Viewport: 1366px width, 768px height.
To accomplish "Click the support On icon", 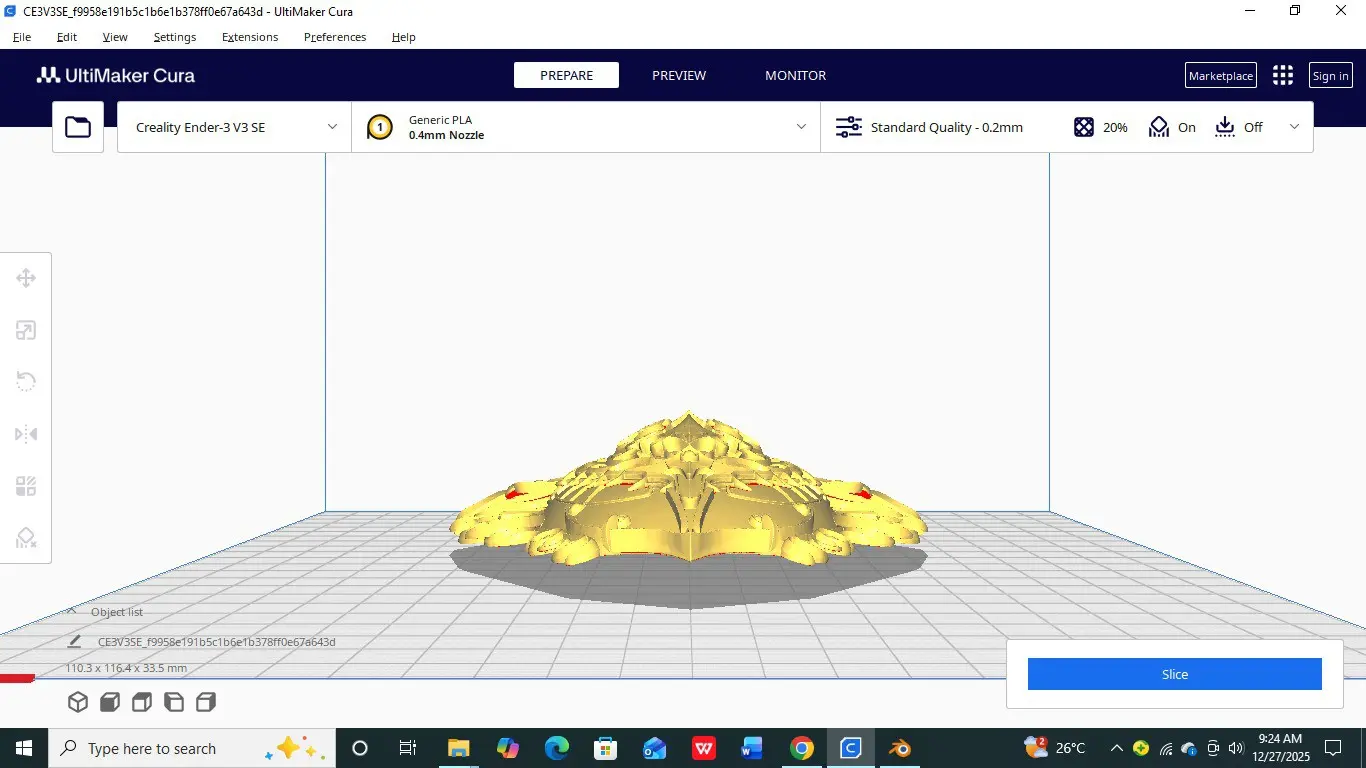I will 1159,127.
